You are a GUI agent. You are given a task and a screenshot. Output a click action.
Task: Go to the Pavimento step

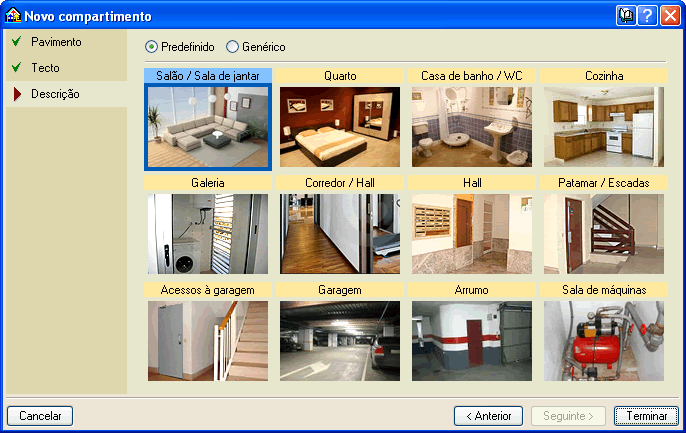(x=56, y=42)
